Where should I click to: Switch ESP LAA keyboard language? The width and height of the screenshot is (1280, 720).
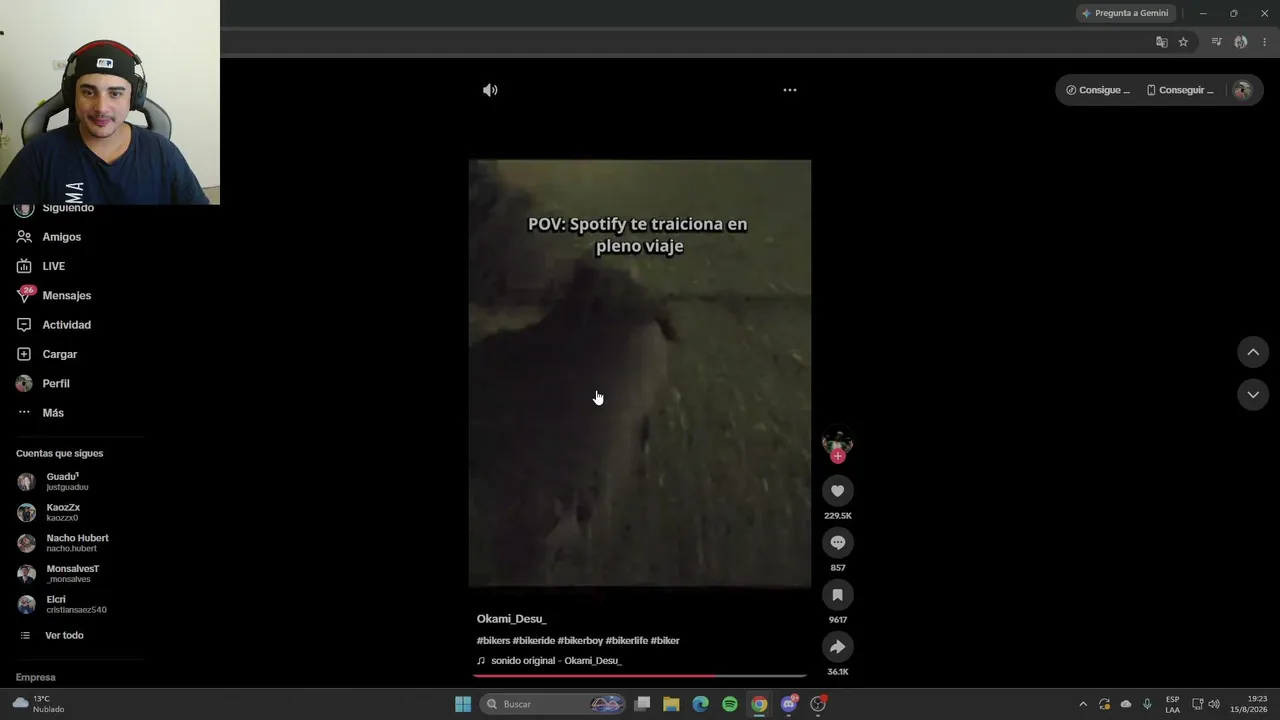point(1172,704)
